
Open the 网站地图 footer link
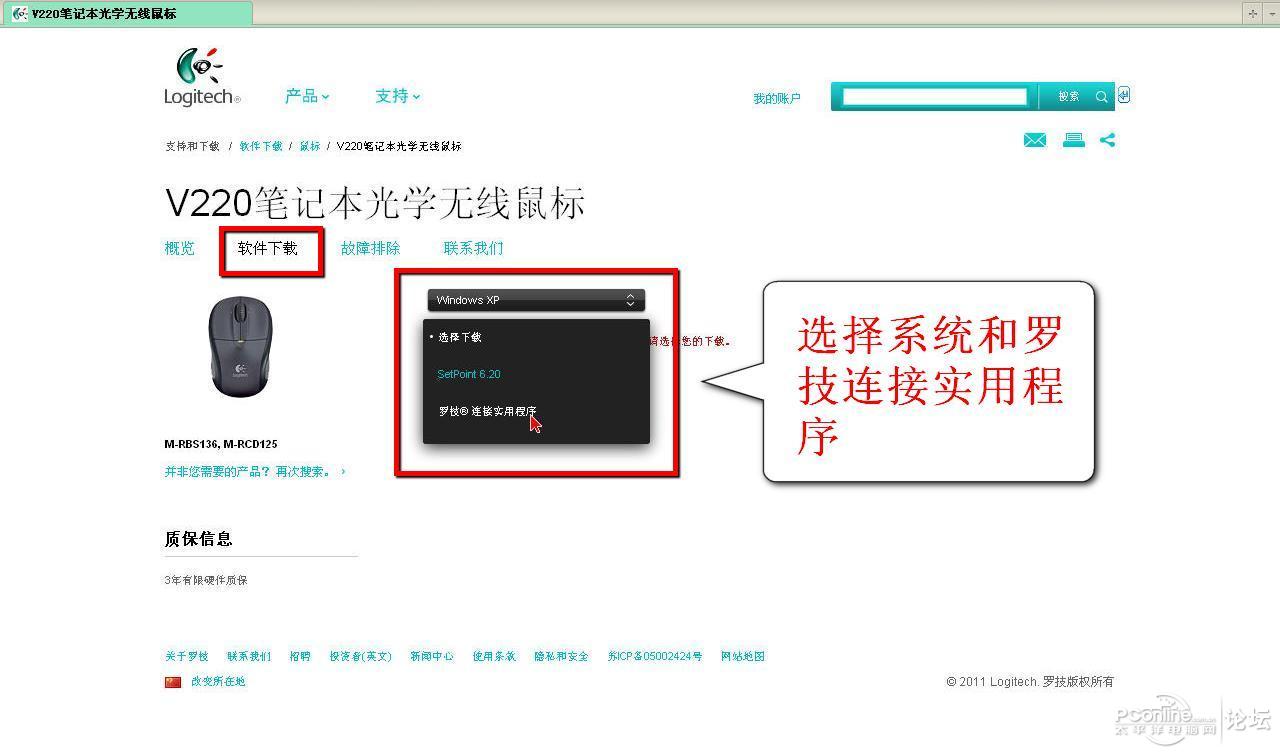pyautogui.click(x=743, y=657)
